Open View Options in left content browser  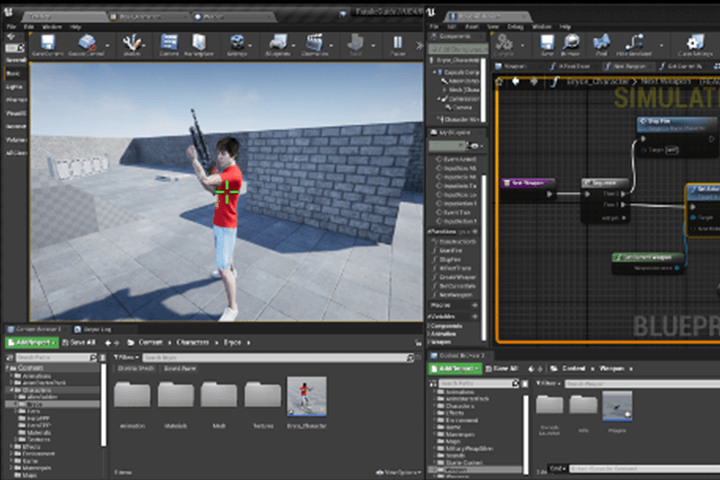pos(398,472)
